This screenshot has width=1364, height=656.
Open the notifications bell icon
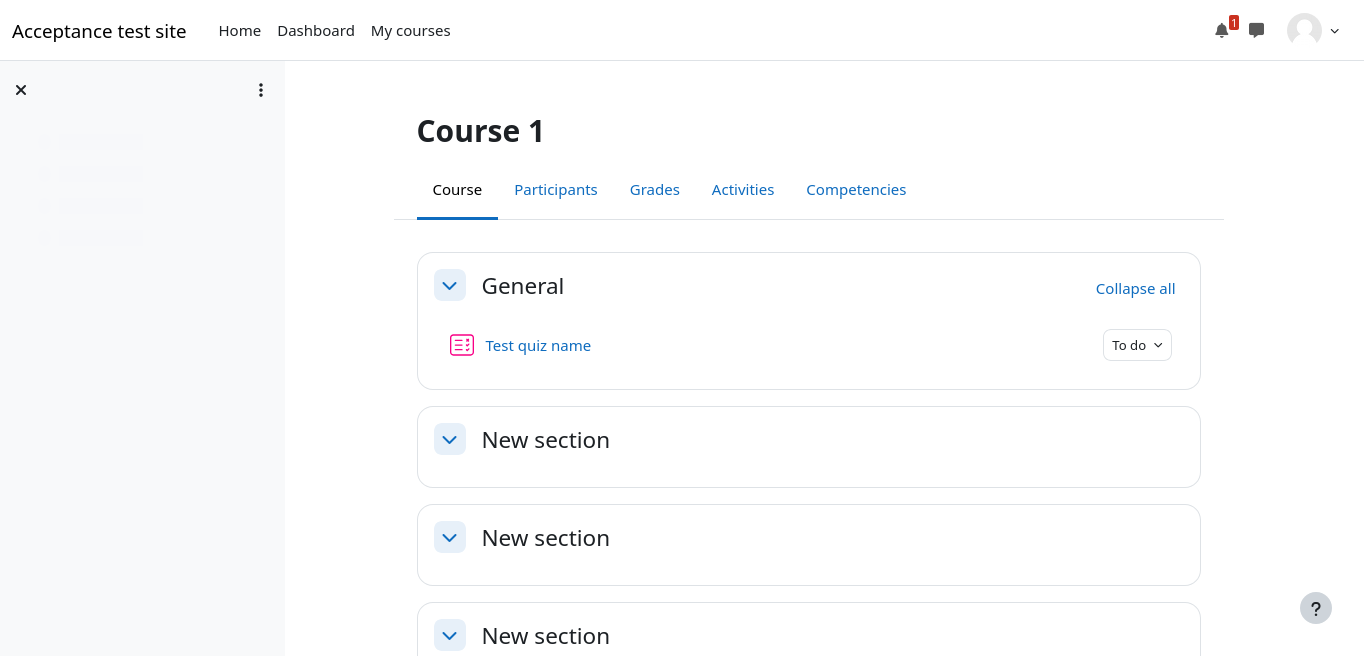coord(1221,31)
